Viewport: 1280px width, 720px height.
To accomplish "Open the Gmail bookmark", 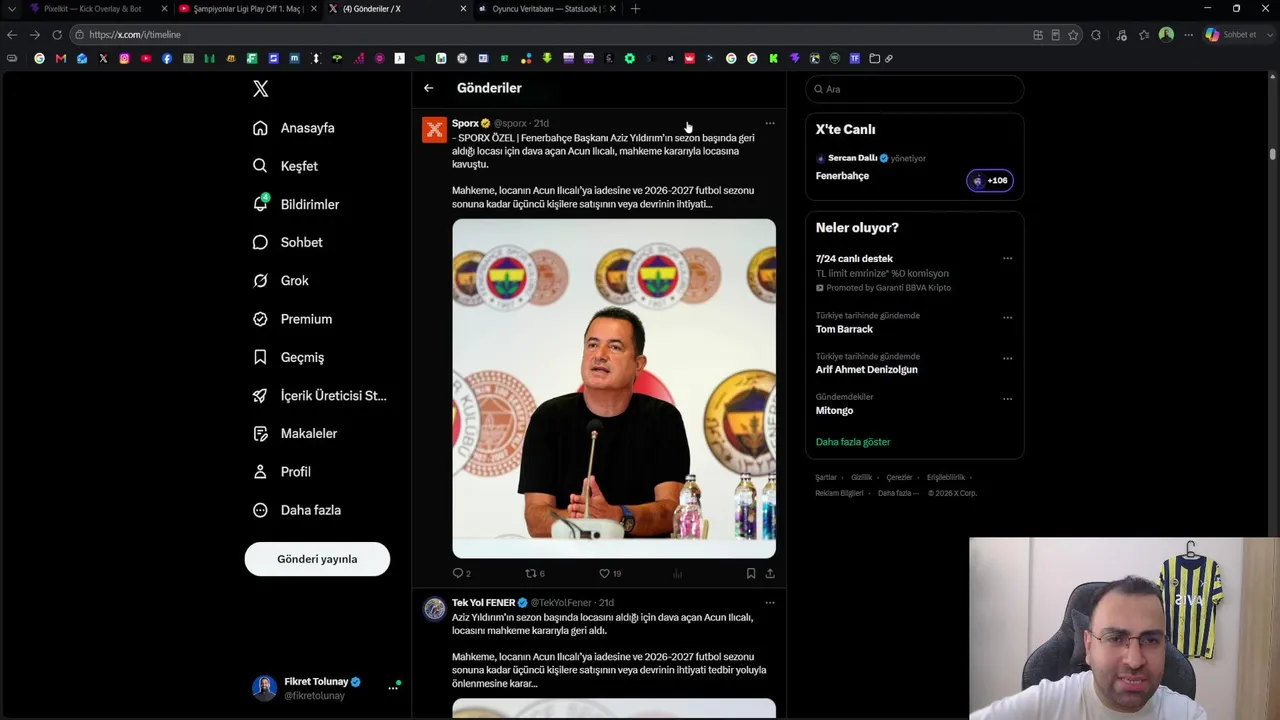I will [61, 59].
